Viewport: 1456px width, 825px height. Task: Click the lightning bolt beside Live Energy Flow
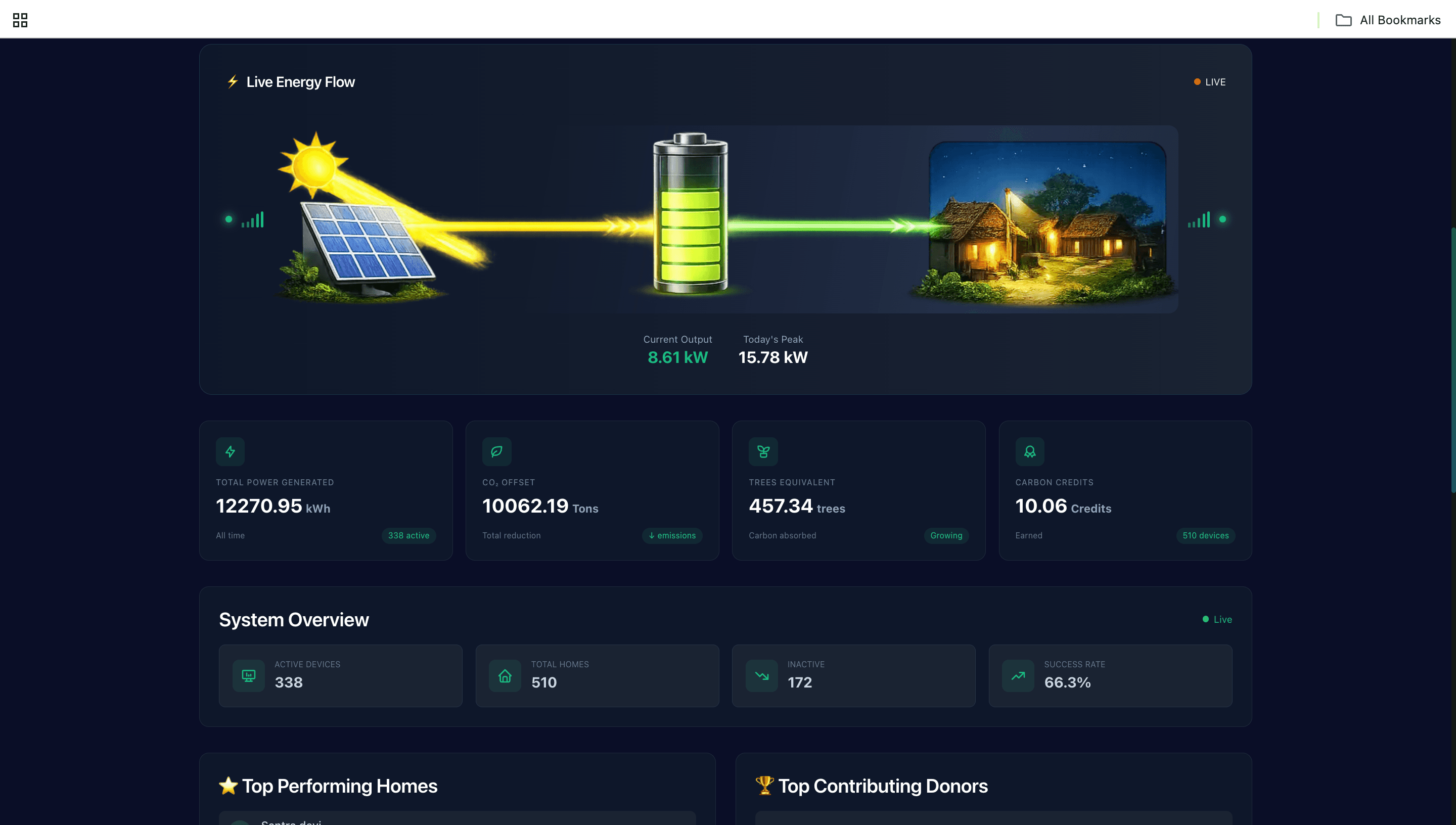click(x=232, y=81)
